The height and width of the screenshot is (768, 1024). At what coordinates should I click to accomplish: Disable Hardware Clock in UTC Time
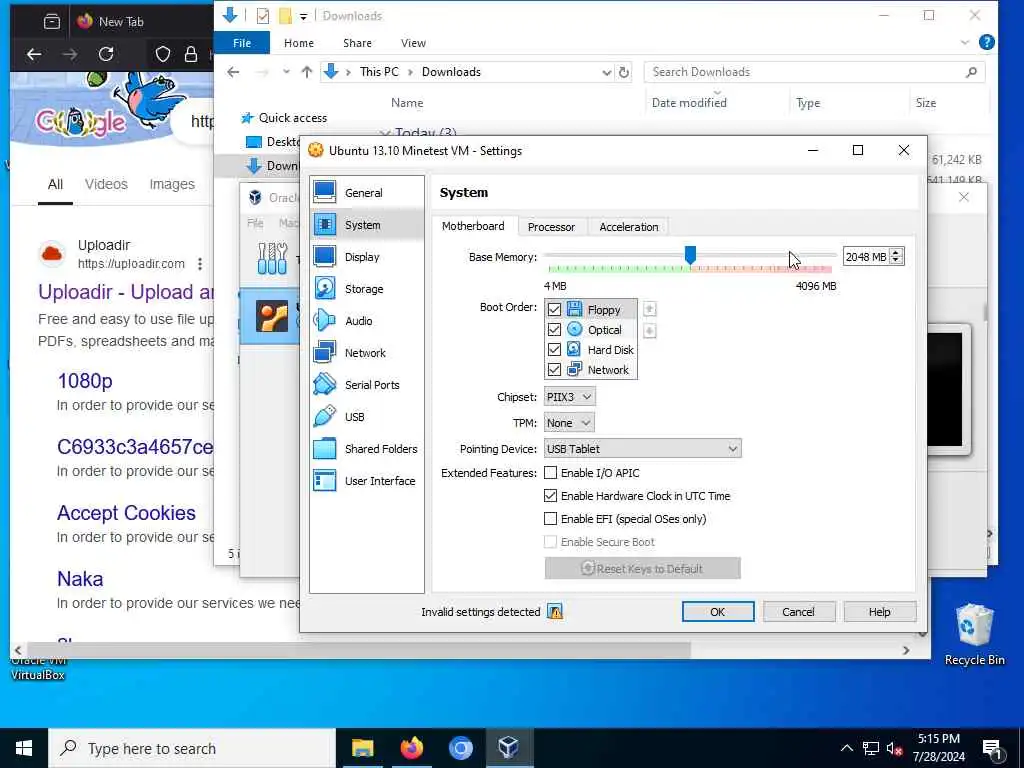(551, 496)
